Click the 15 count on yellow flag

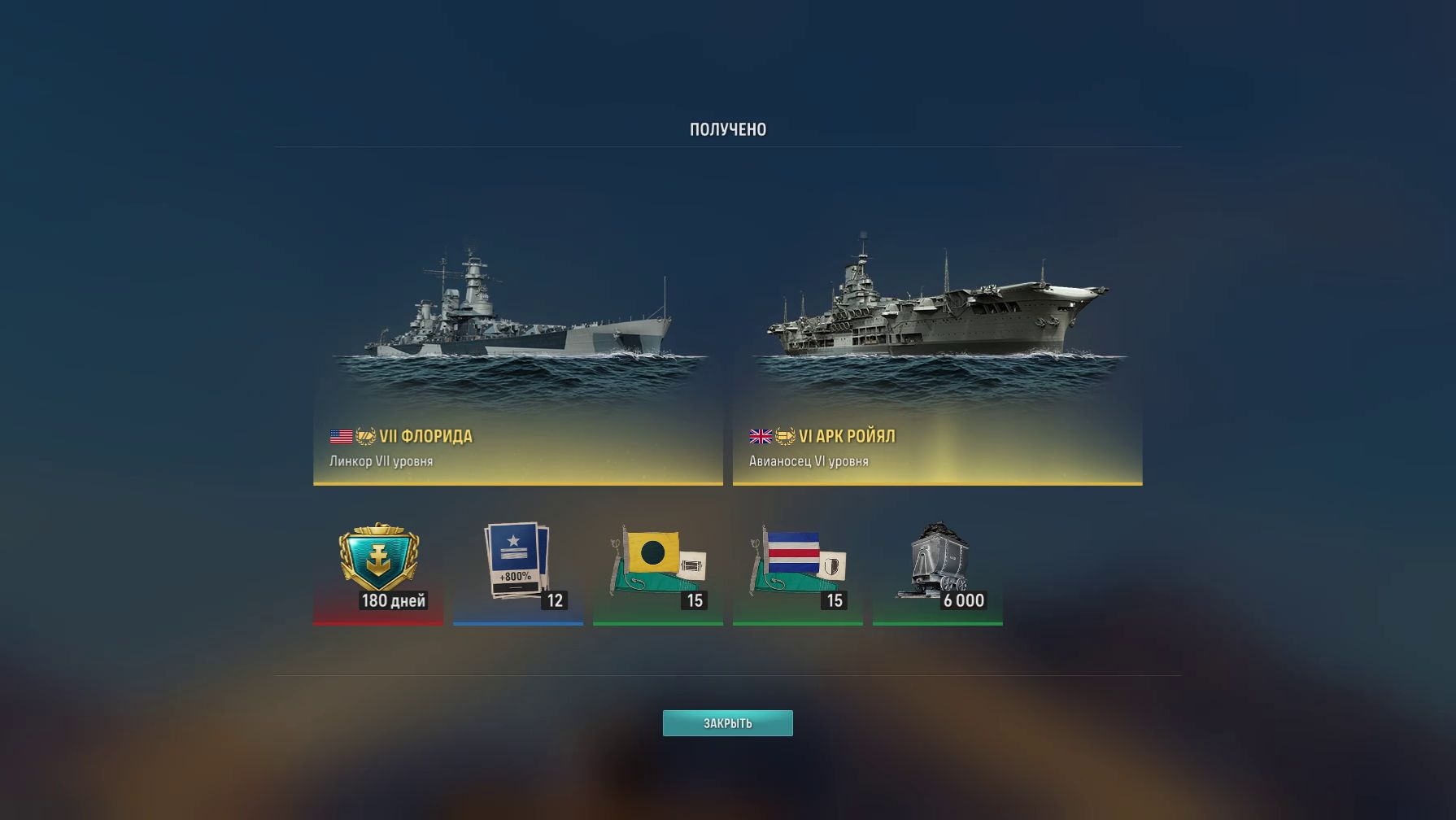coord(695,600)
